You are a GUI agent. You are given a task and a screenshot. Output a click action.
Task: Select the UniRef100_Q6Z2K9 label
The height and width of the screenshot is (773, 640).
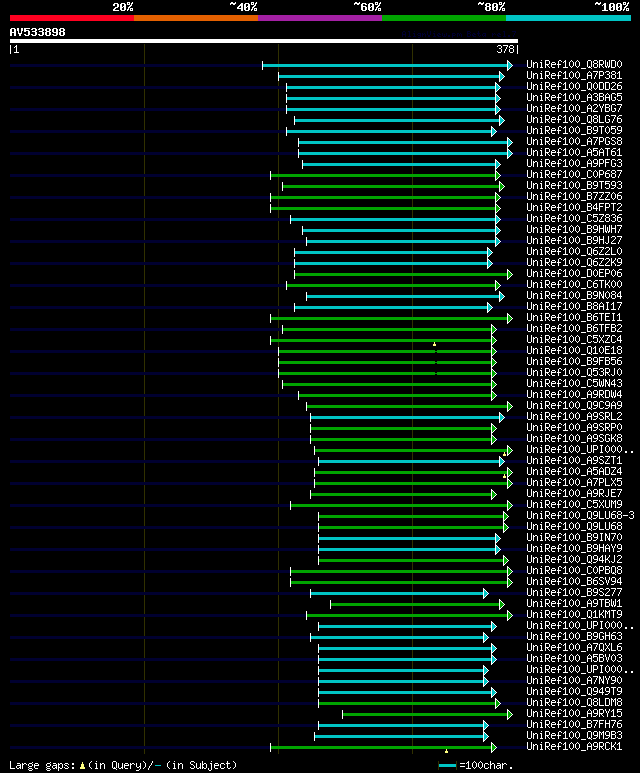tap(574, 263)
